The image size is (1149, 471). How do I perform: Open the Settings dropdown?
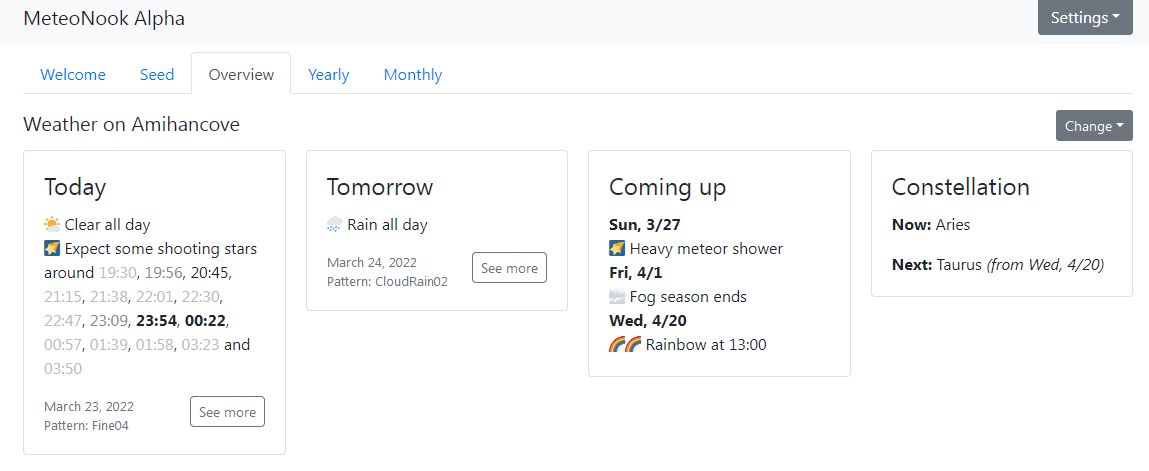tap(1085, 18)
